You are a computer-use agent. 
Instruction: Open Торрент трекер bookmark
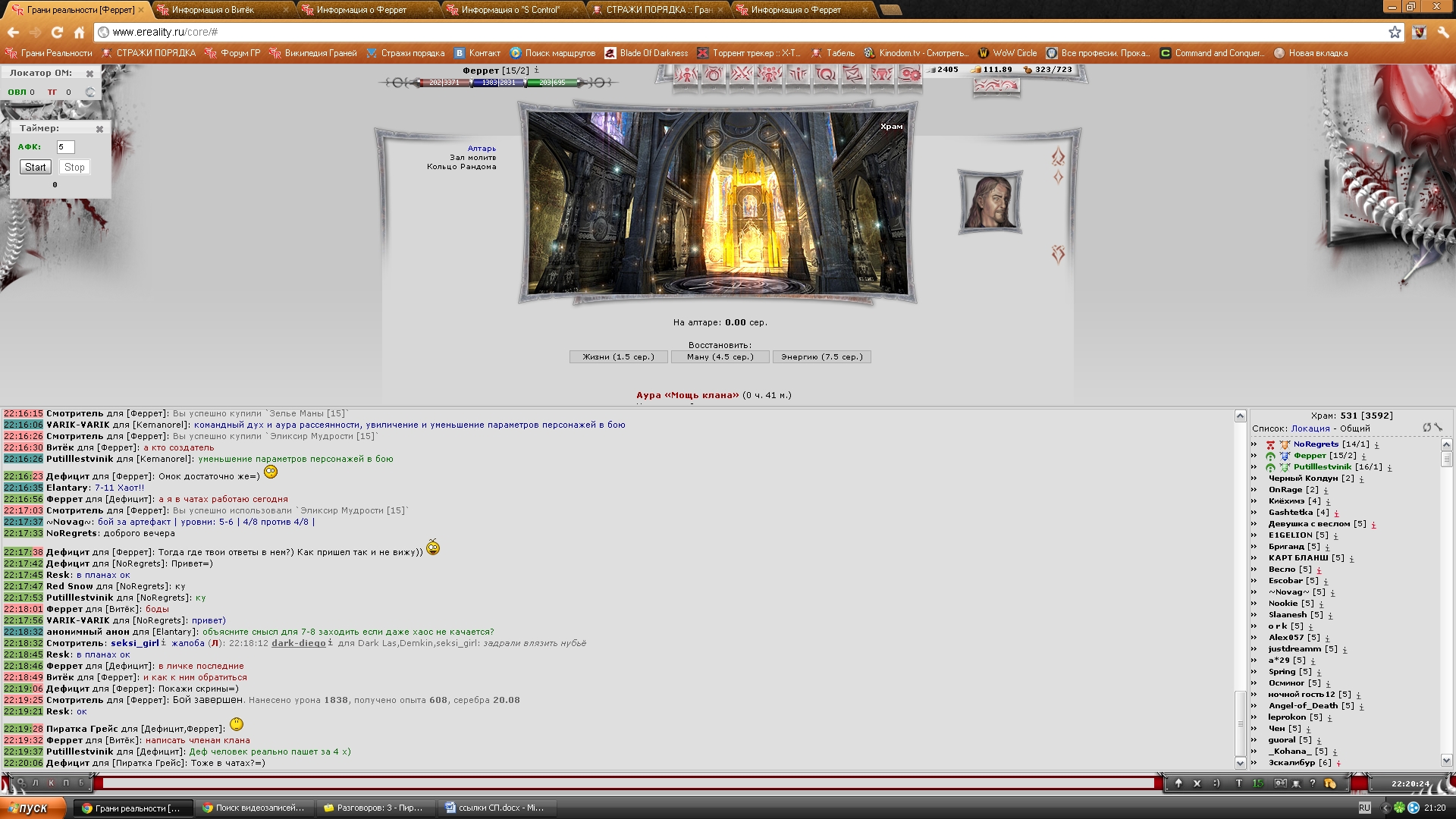(748, 53)
